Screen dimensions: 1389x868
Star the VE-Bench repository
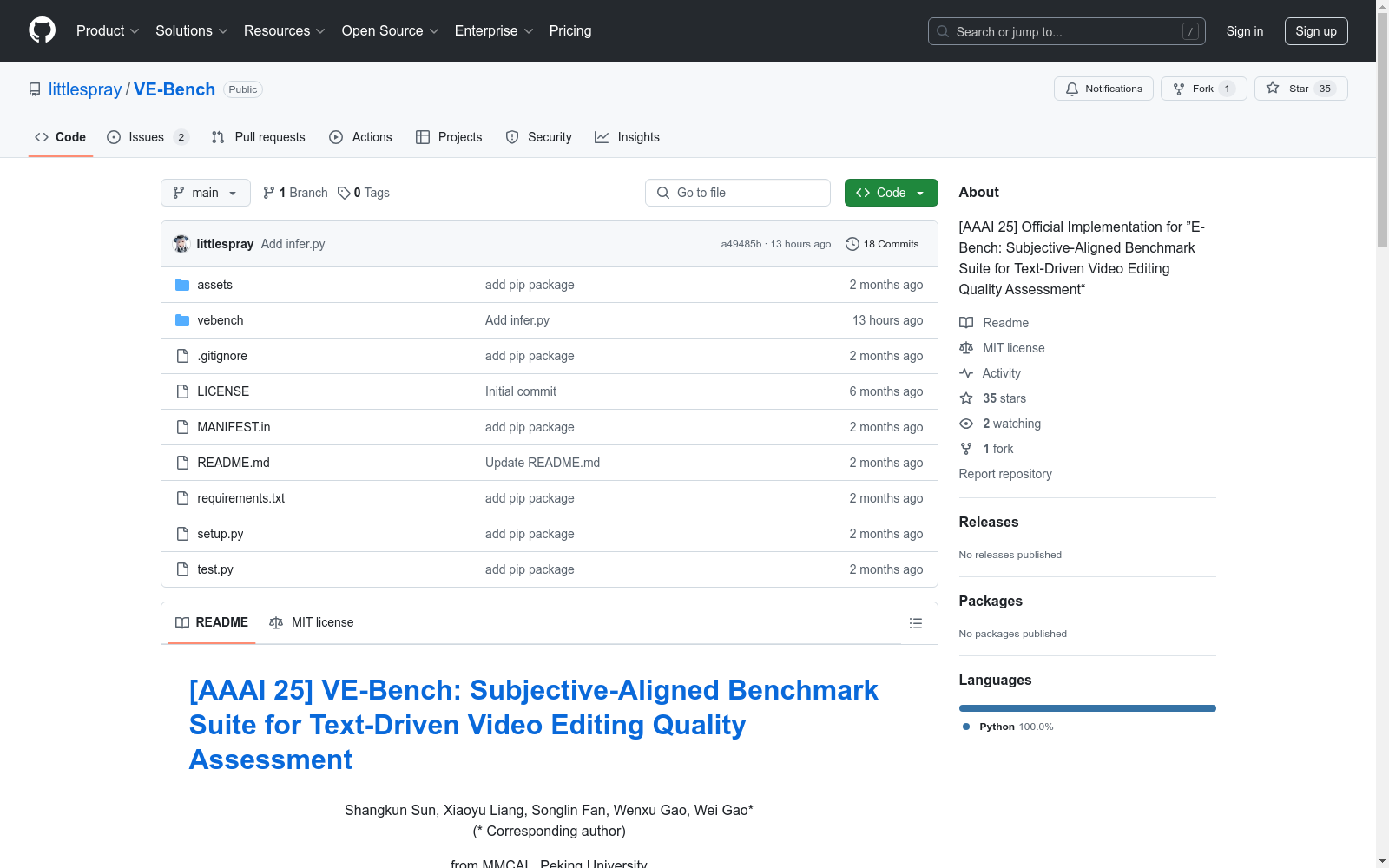point(1300,89)
